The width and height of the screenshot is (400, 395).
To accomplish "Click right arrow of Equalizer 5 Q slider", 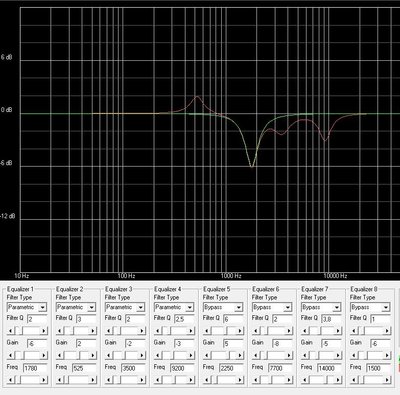I will click(x=240, y=331).
